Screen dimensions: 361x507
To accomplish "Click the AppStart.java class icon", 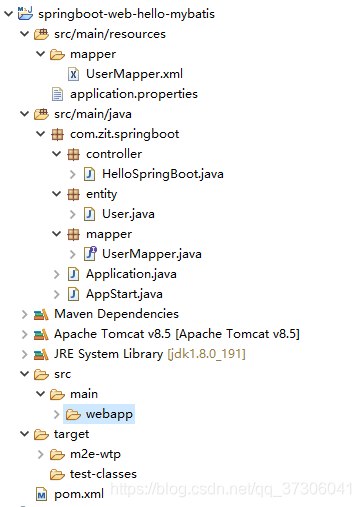I will (x=73, y=294).
